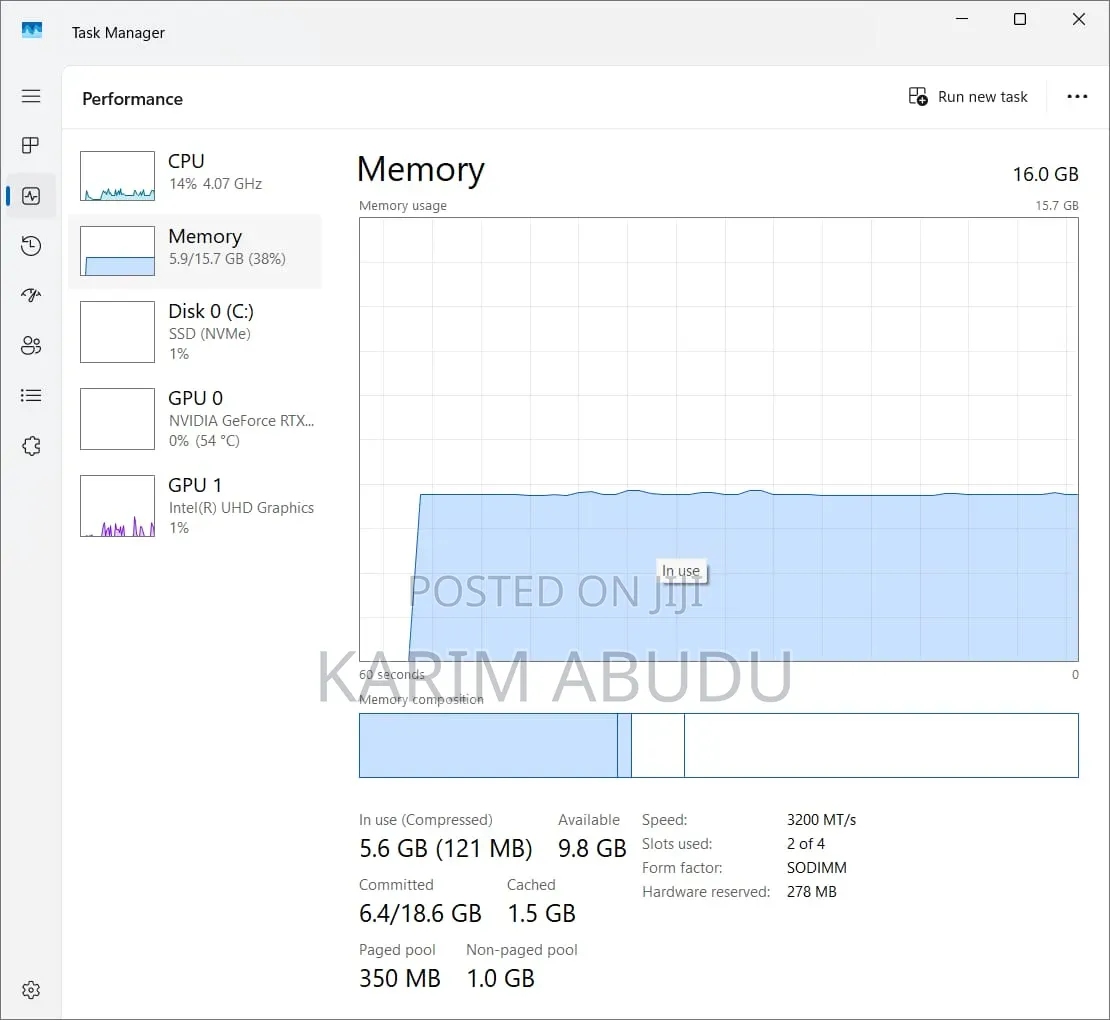Select GPU 1 Intel UHD Graphics entry
This screenshot has height=1020, width=1110.
pos(195,505)
